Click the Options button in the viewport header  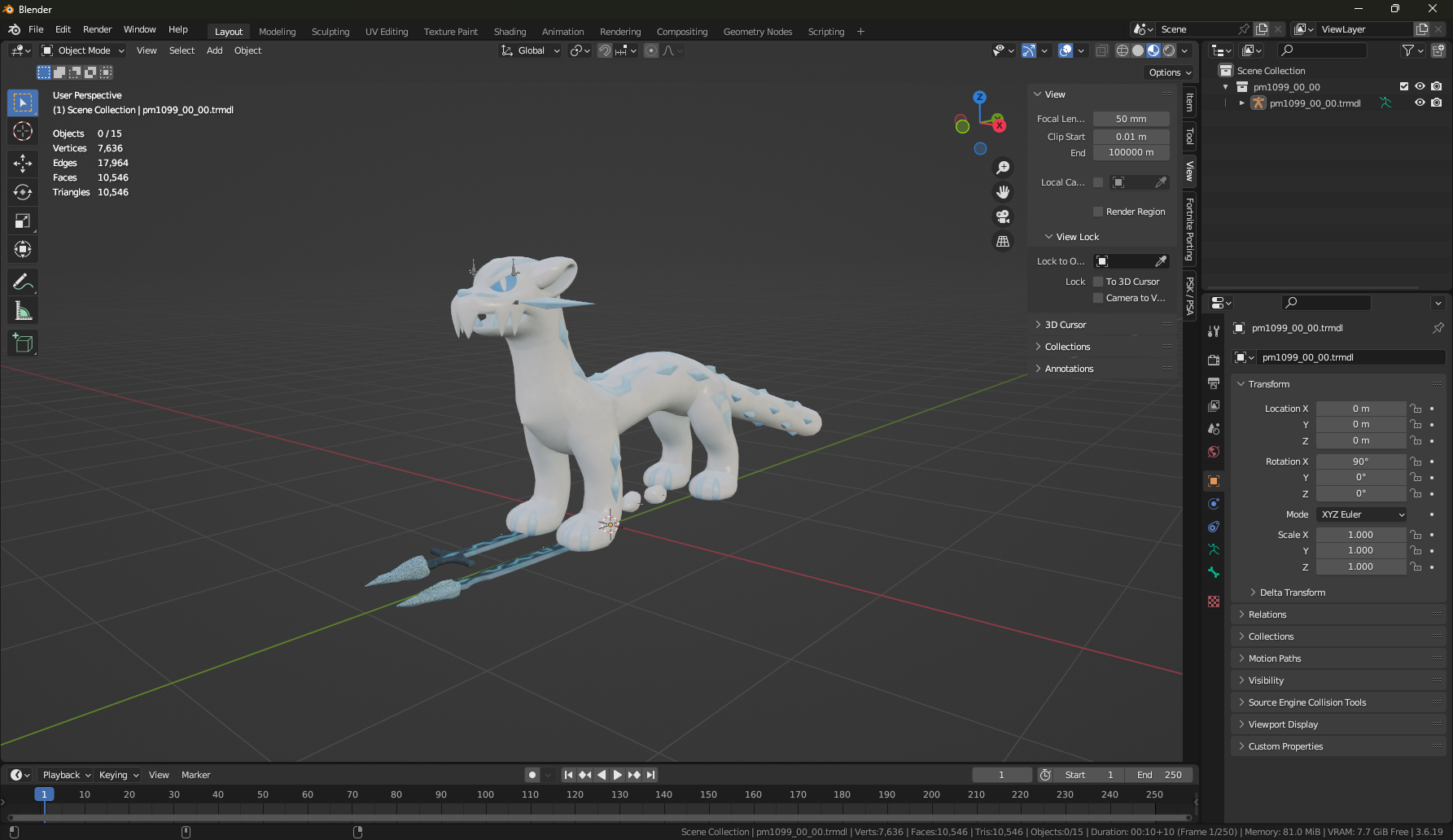tap(1170, 72)
